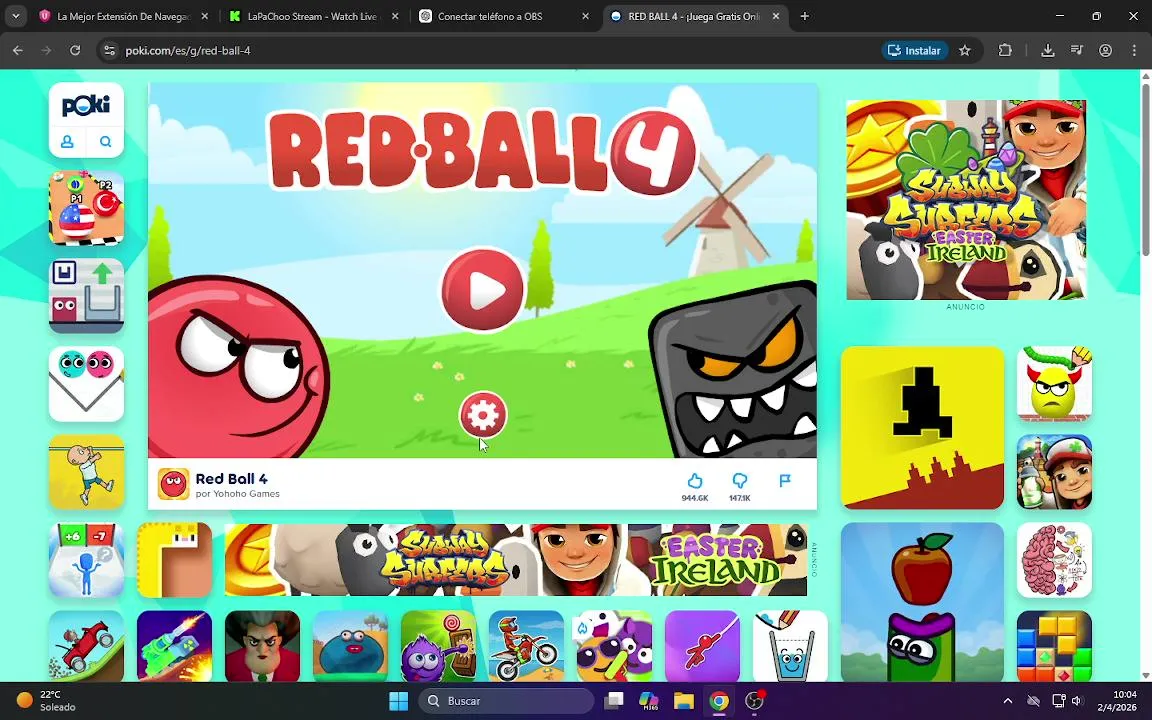Open the purple cat with sunglasses game thumbnail
1152x720 pixels.
click(614, 646)
